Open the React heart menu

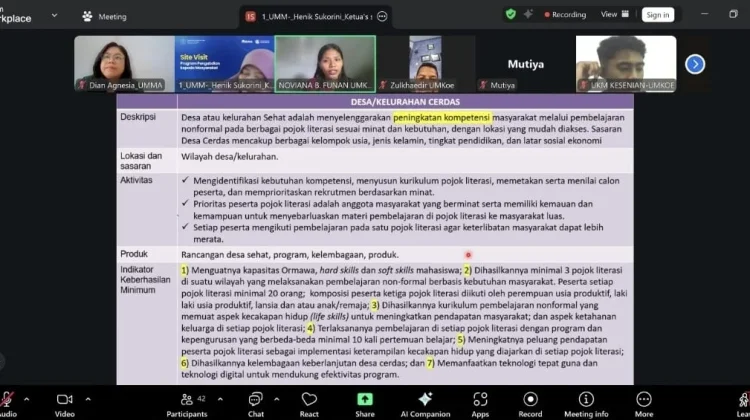(309, 404)
